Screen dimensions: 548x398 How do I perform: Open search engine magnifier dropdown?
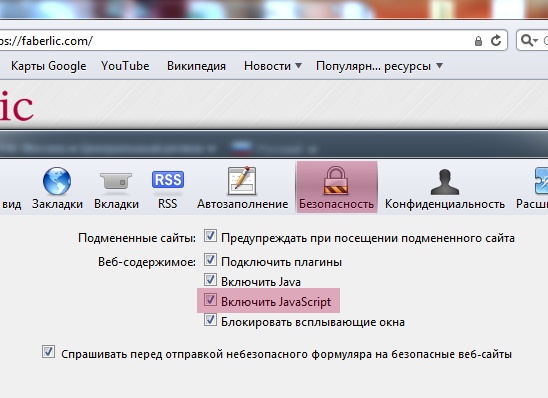(528, 41)
